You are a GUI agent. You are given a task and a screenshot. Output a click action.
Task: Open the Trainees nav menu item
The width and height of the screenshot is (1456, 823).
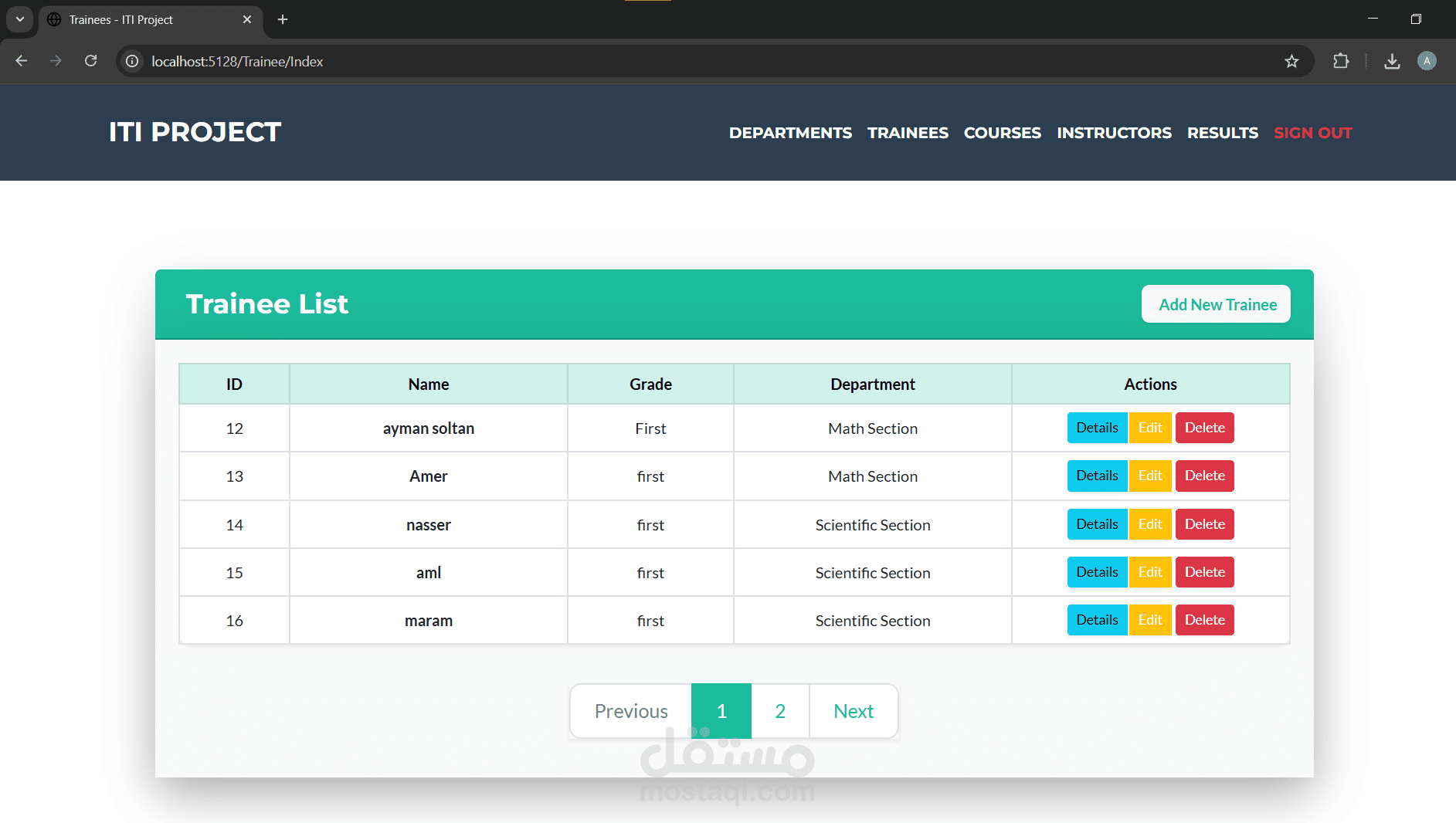tap(908, 133)
